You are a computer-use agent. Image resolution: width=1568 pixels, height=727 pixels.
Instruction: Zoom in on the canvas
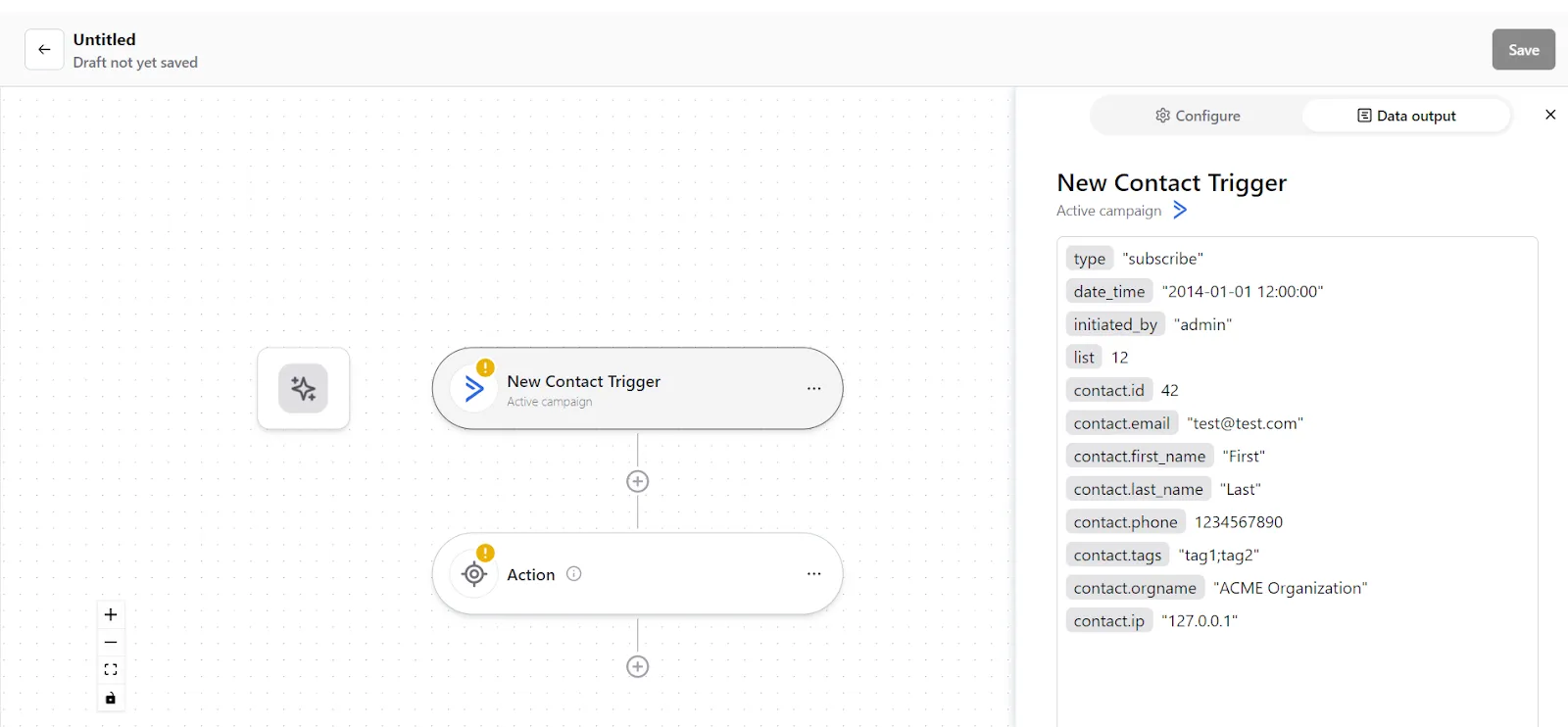pos(111,614)
